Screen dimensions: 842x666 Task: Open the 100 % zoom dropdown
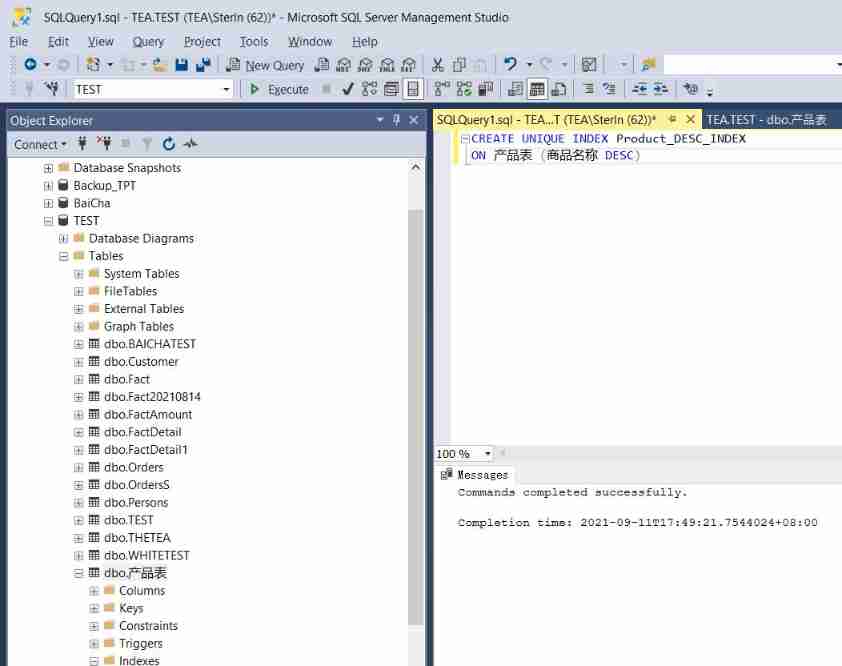(488, 454)
